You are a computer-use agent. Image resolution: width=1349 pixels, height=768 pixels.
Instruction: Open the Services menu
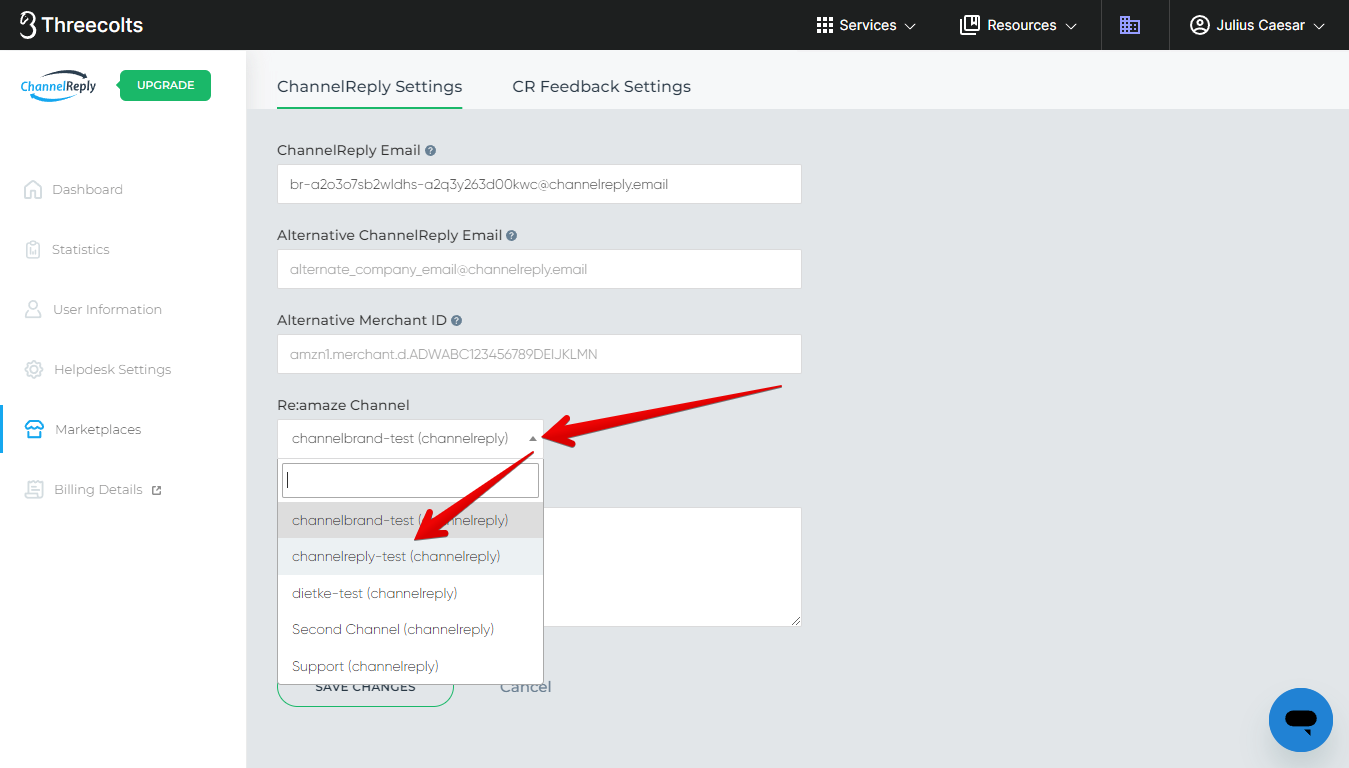click(x=866, y=25)
